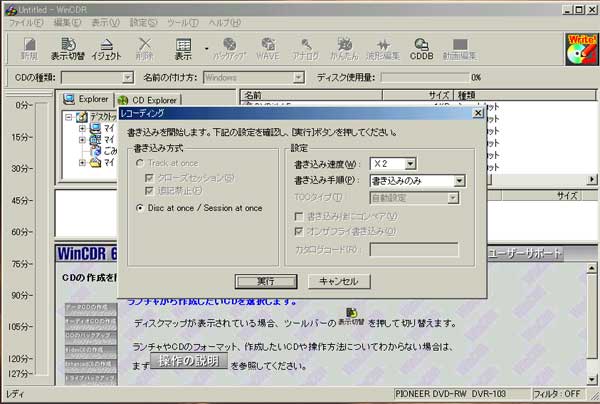
Task: Select the Track at once radio button
Action: (140, 163)
